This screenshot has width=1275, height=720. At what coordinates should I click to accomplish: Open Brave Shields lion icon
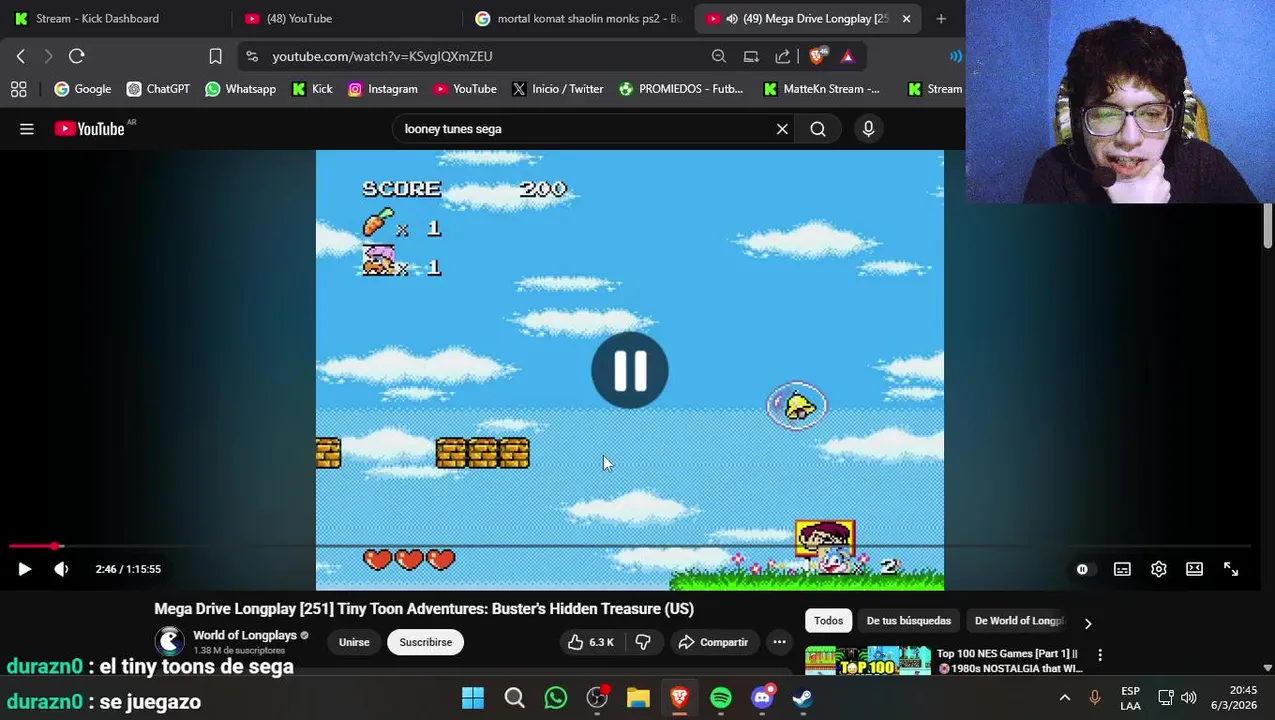[x=817, y=56]
